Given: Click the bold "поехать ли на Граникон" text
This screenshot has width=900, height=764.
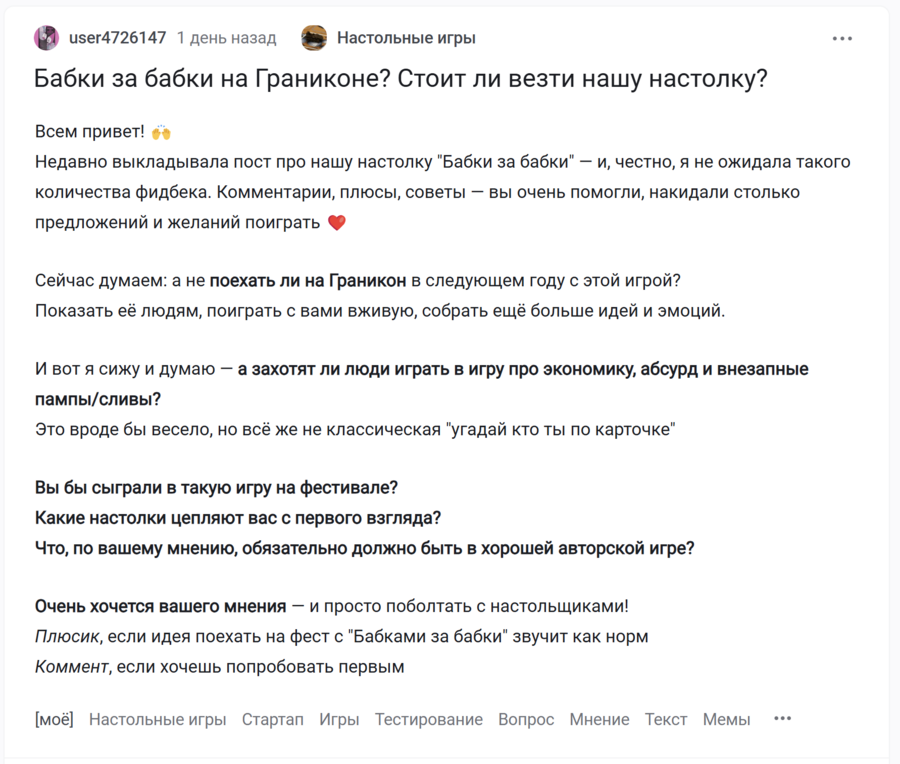Looking at the screenshot, I should (308, 281).
